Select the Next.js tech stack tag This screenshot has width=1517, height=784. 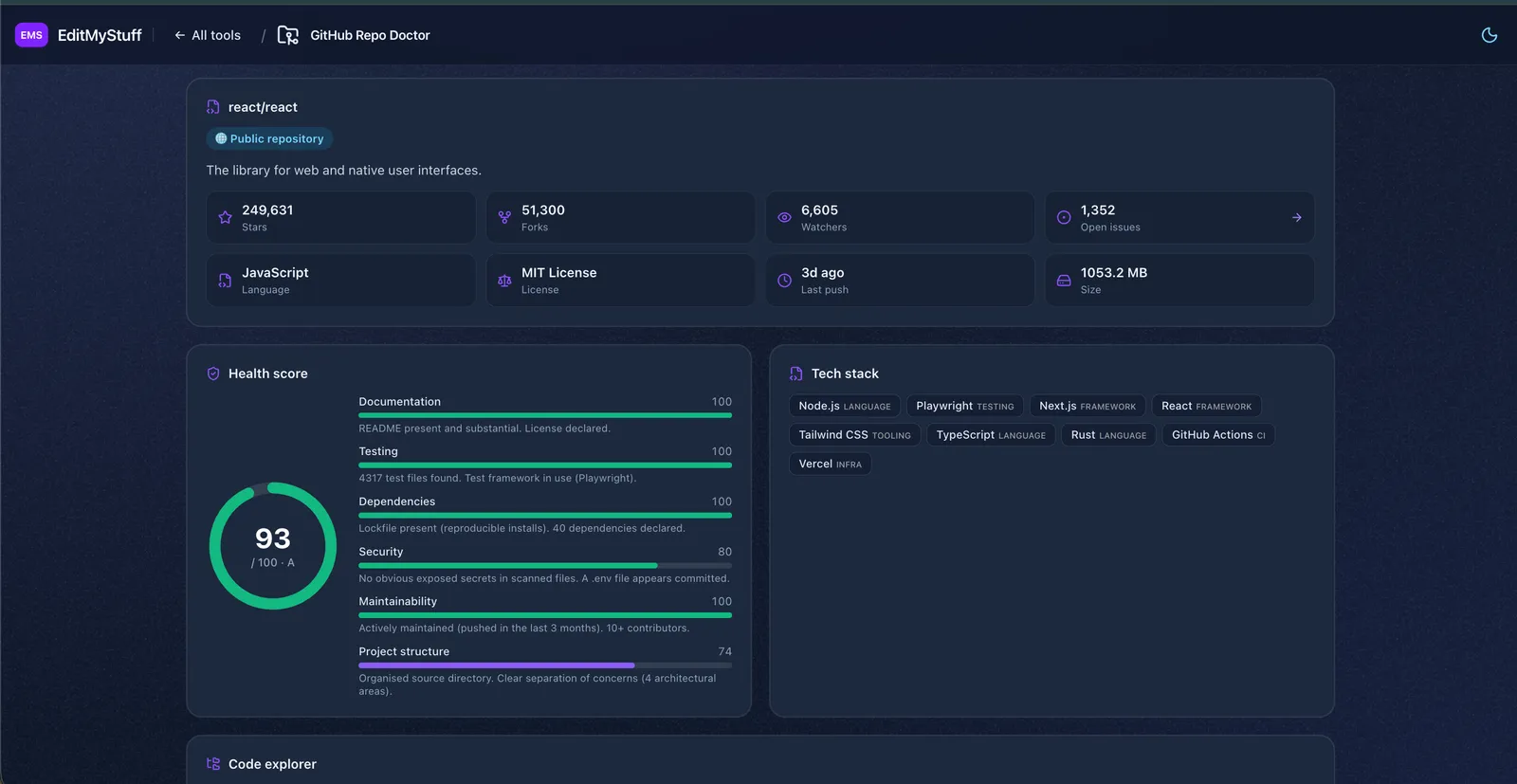coord(1087,406)
